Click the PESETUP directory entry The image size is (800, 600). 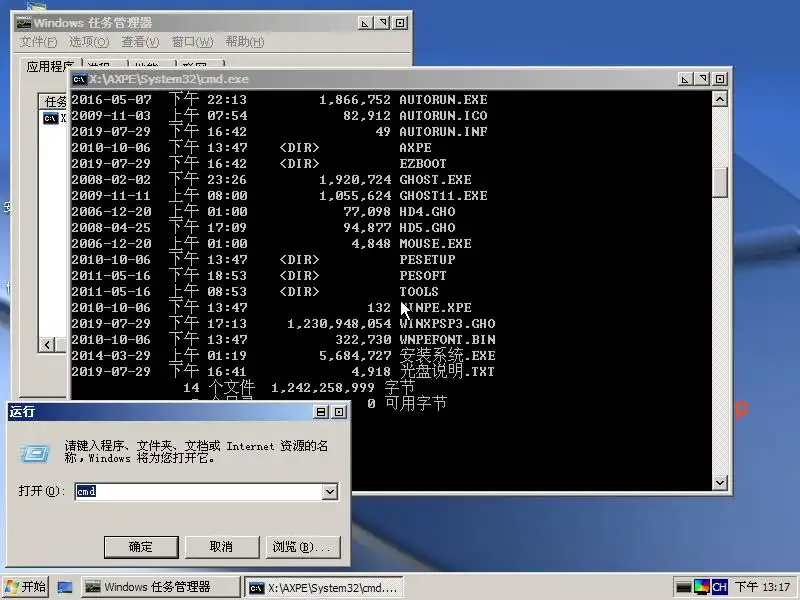(427, 260)
